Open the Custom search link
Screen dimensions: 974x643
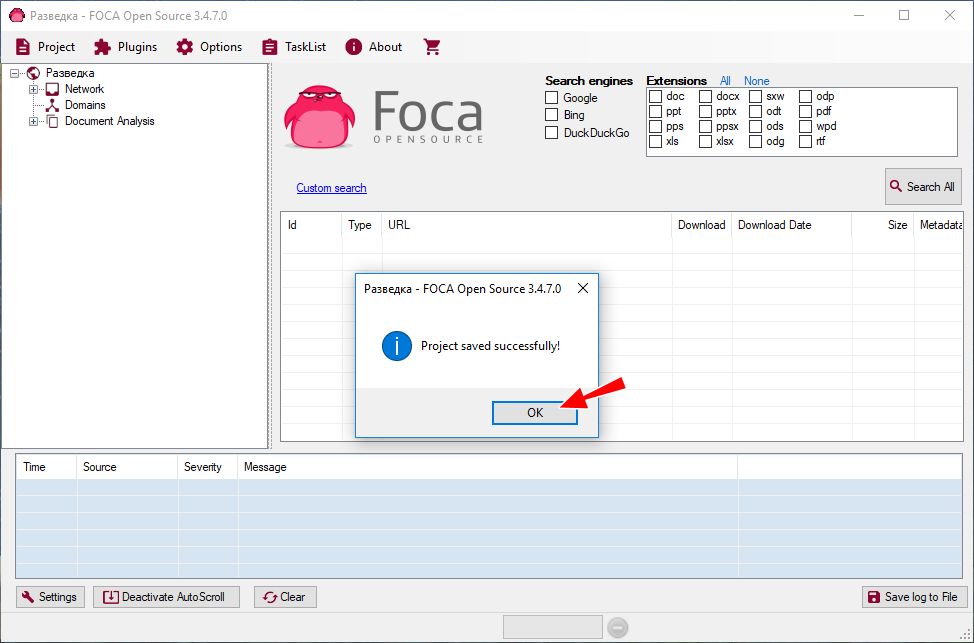331,188
